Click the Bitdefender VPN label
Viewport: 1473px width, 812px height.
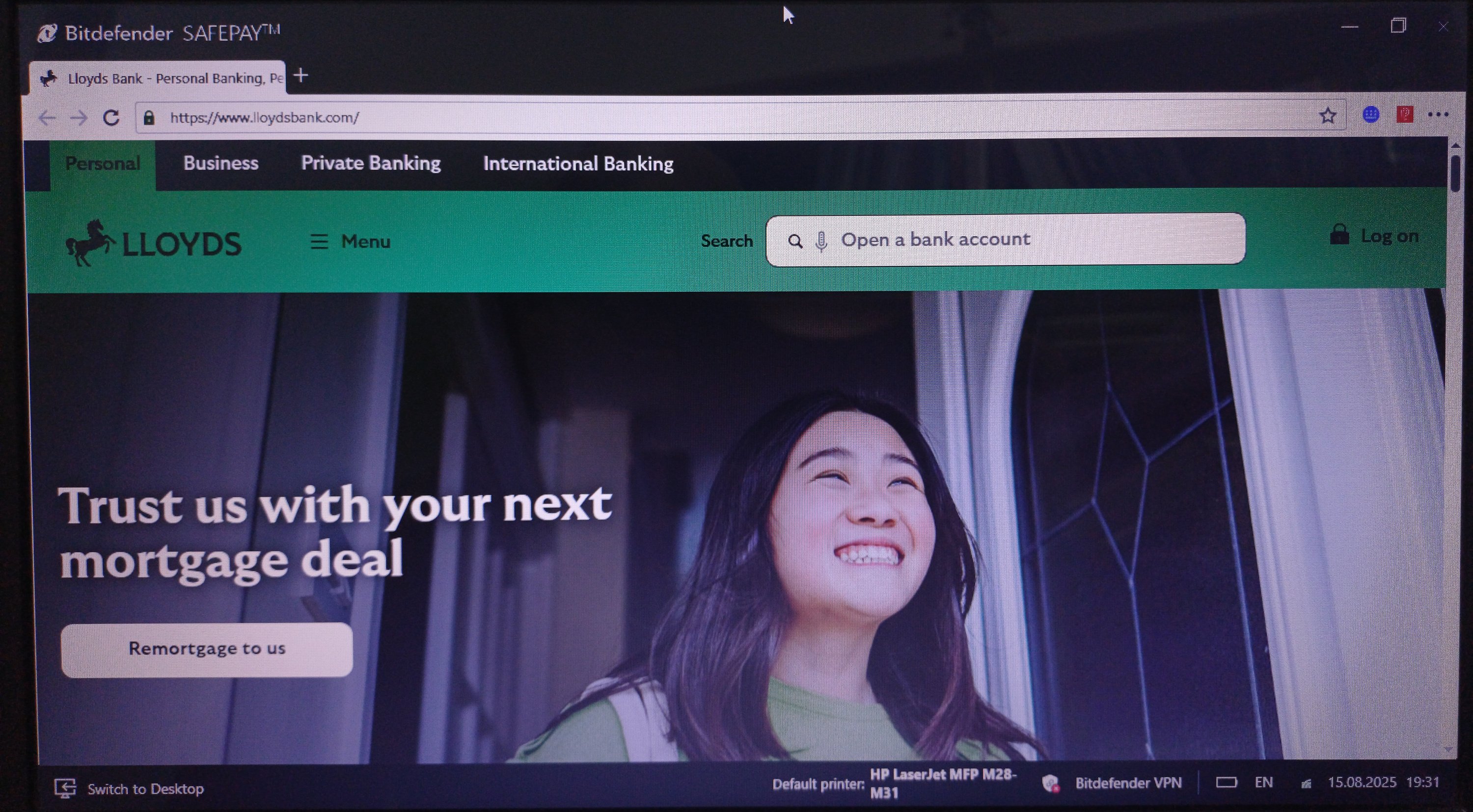pos(1128,783)
